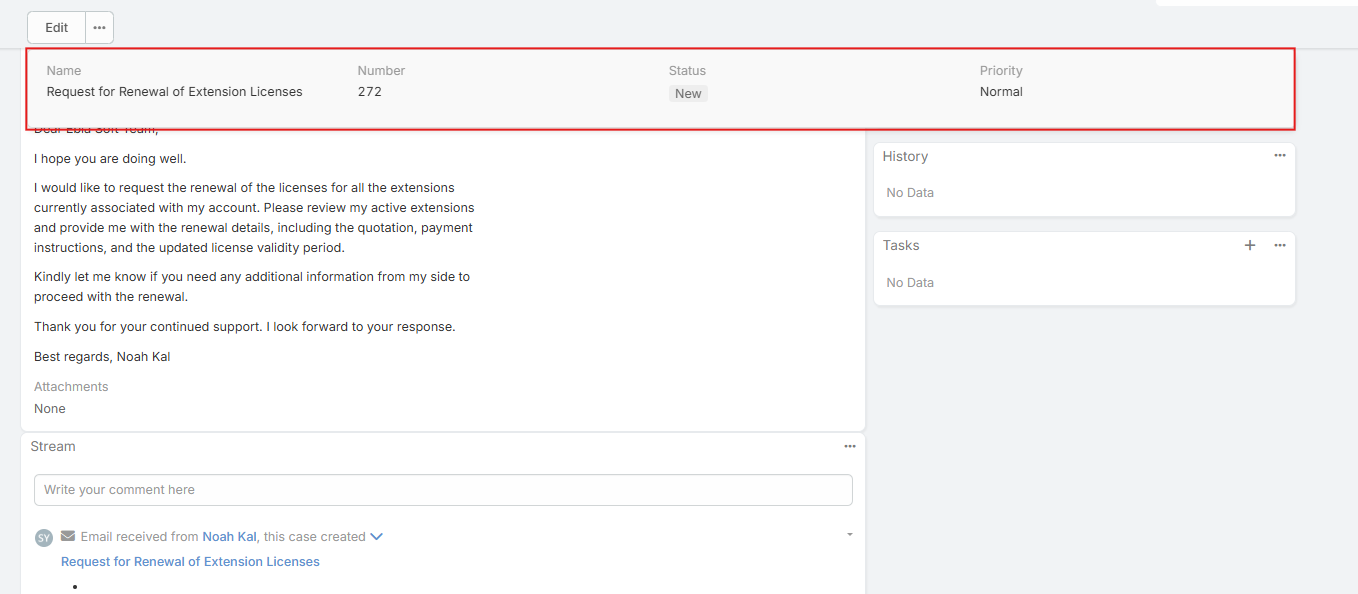Click the Tasks panel title
Image resolution: width=1358 pixels, height=594 pixels.
coord(901,246)
